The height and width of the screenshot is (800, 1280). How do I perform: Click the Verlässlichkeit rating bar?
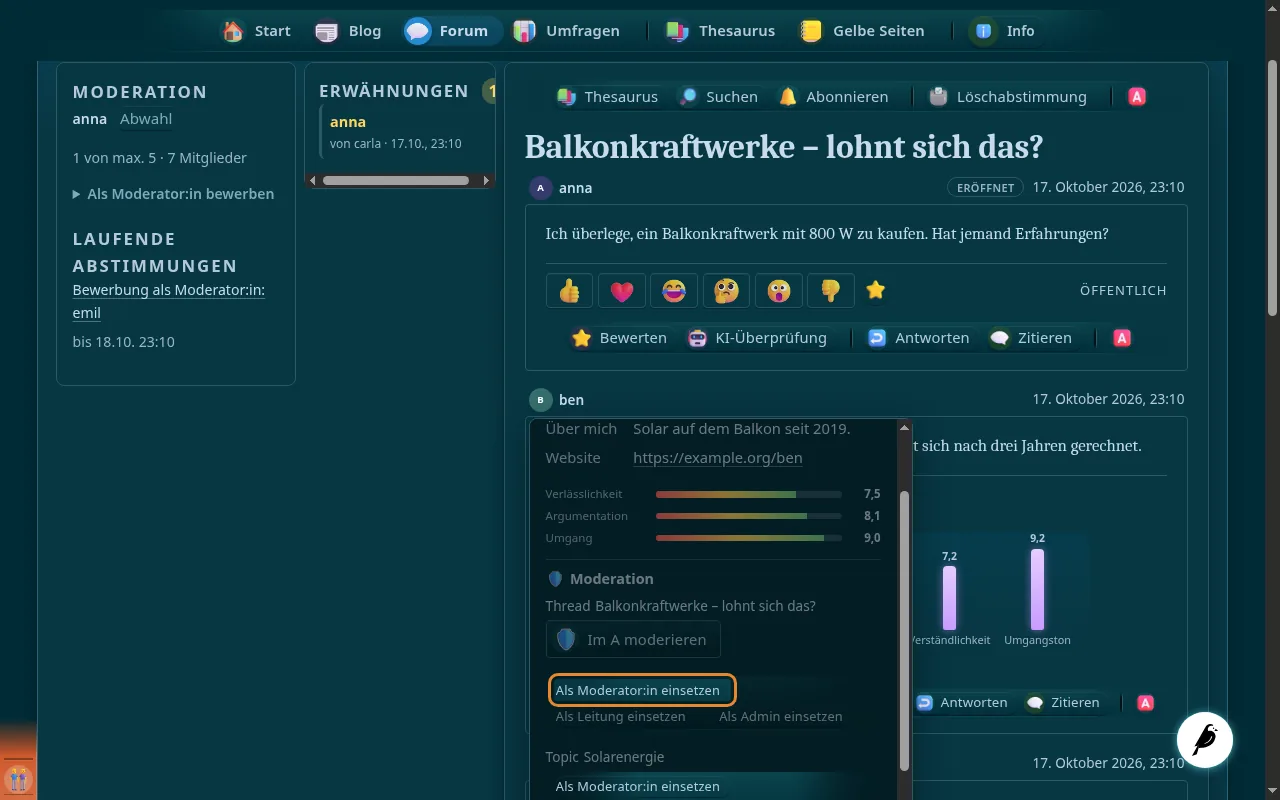click(748, 494)
